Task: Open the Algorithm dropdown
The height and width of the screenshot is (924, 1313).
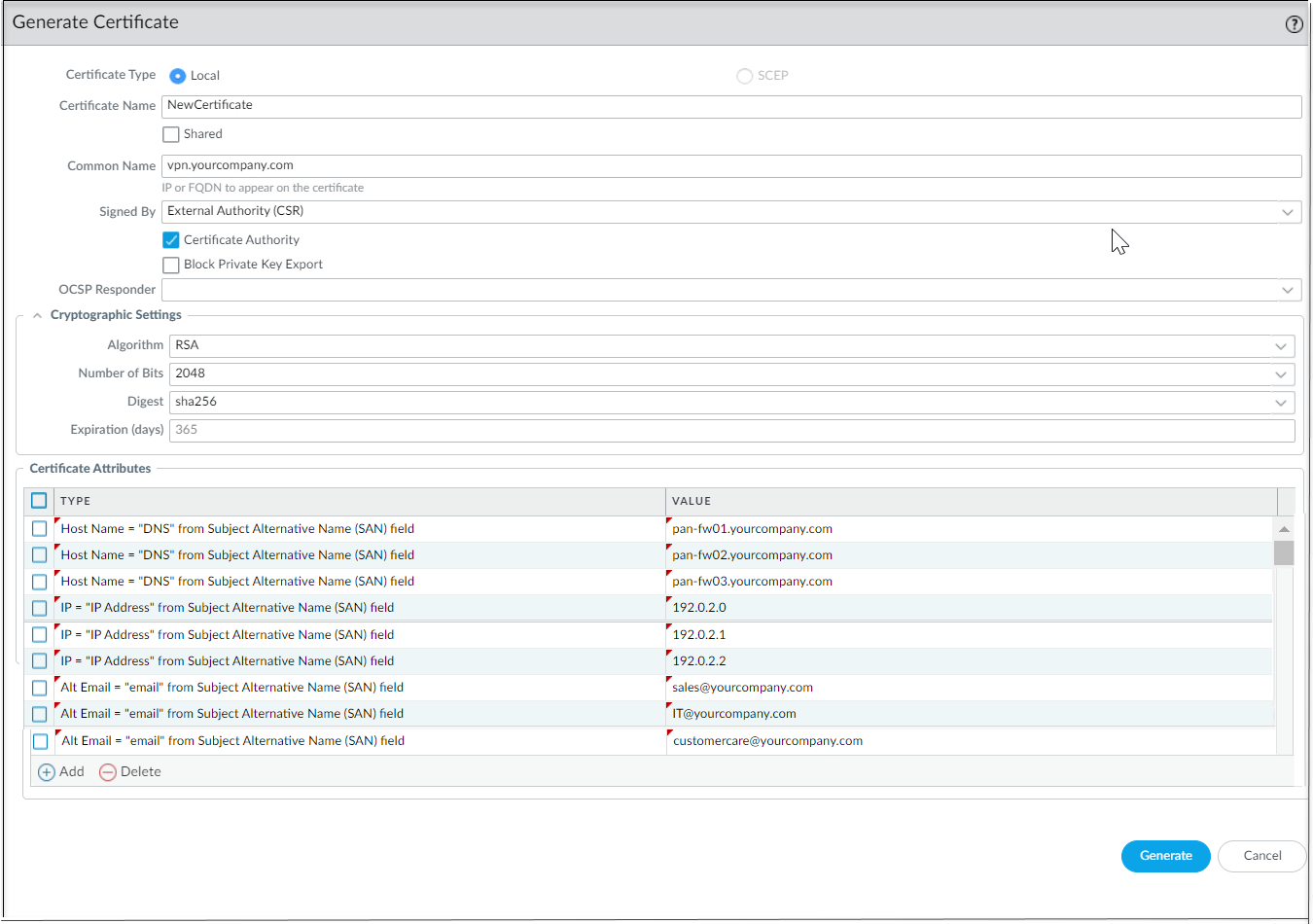Action: click(1281, 345)
